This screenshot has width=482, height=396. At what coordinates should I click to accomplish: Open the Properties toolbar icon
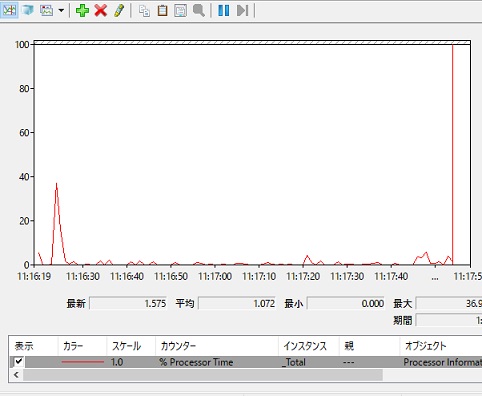(180, 10)
